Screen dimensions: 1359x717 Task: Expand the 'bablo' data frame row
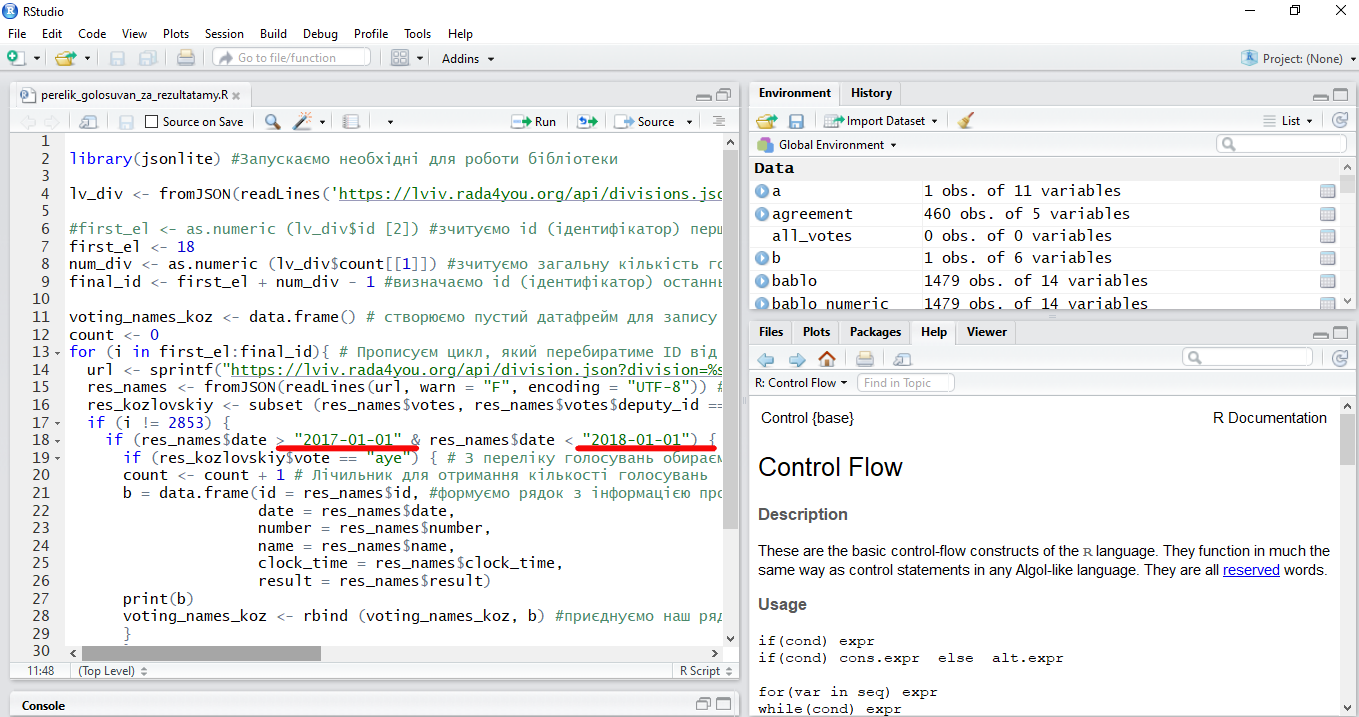(762, 281)
